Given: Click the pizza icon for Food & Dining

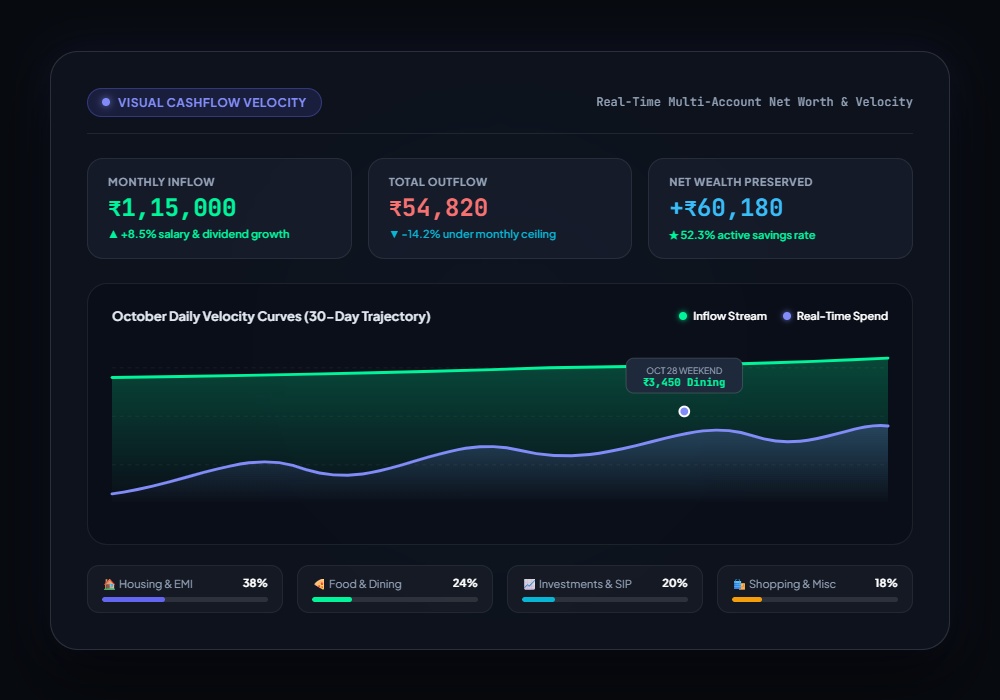Looking at the screenshot, I should pos(319,584).
